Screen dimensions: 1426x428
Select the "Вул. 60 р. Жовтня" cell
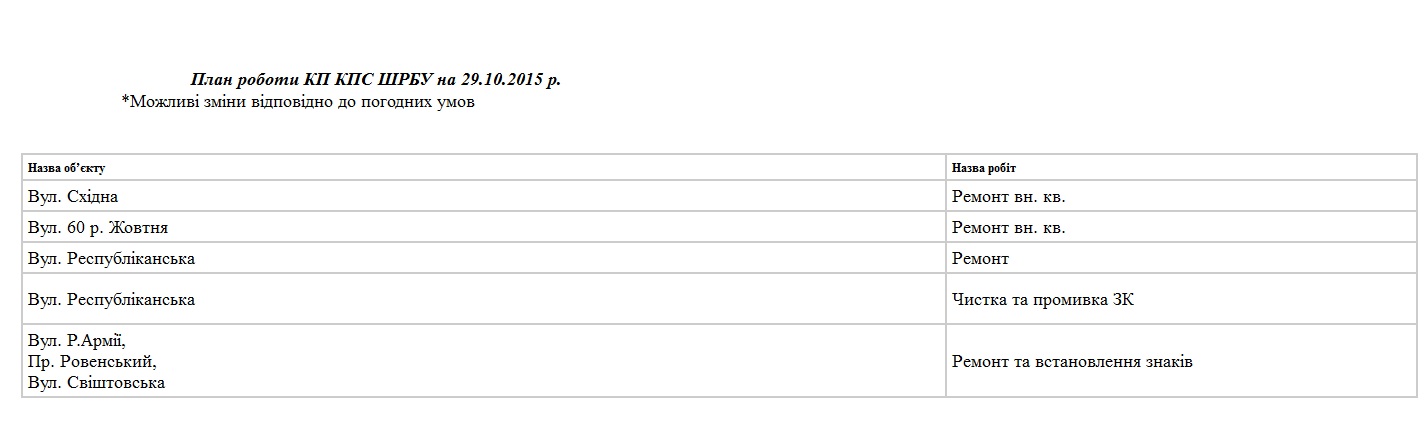click(98, 228)
